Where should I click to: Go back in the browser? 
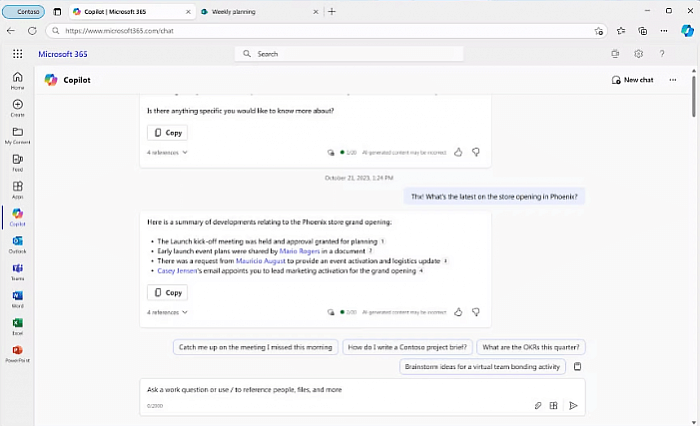coord(11,31)
